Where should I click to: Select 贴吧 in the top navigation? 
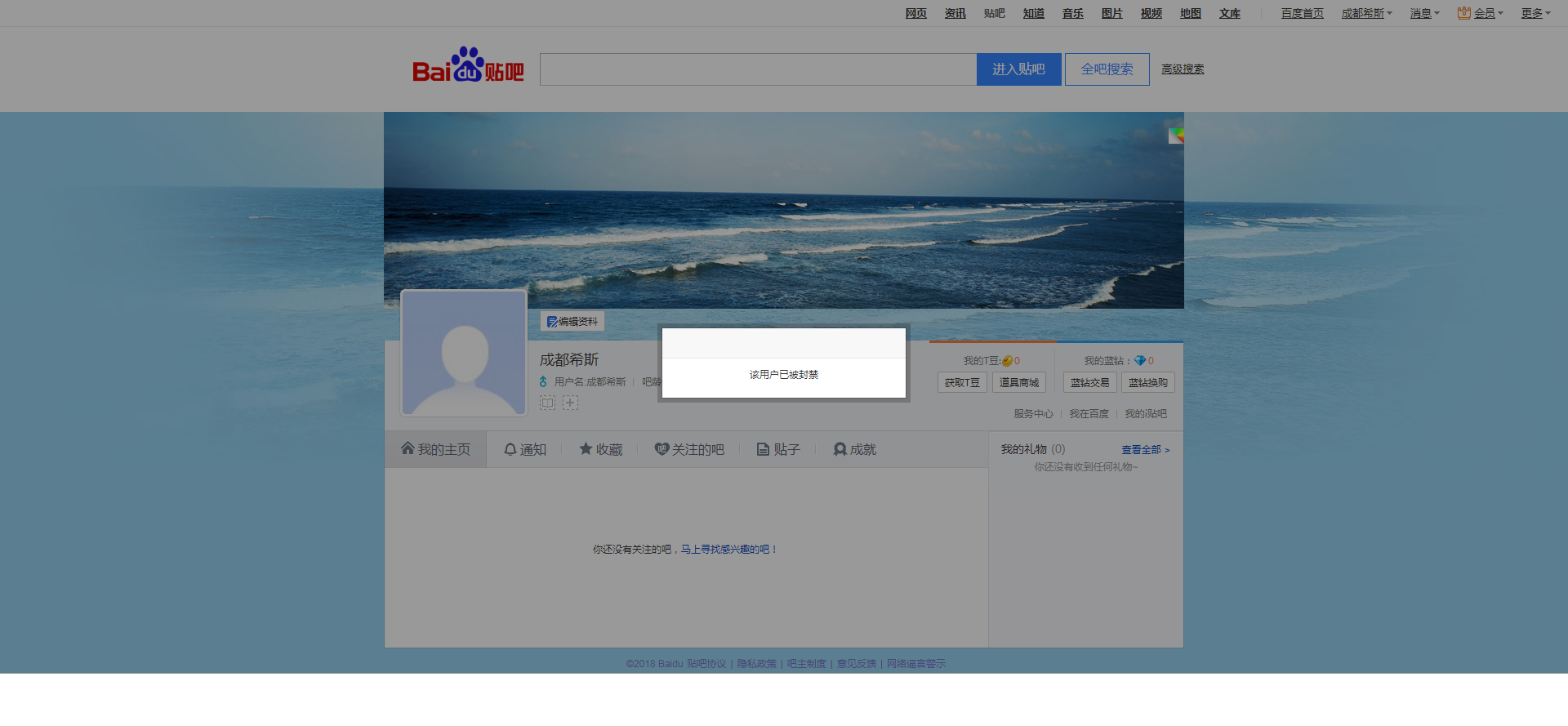click(x=994, y=13)
